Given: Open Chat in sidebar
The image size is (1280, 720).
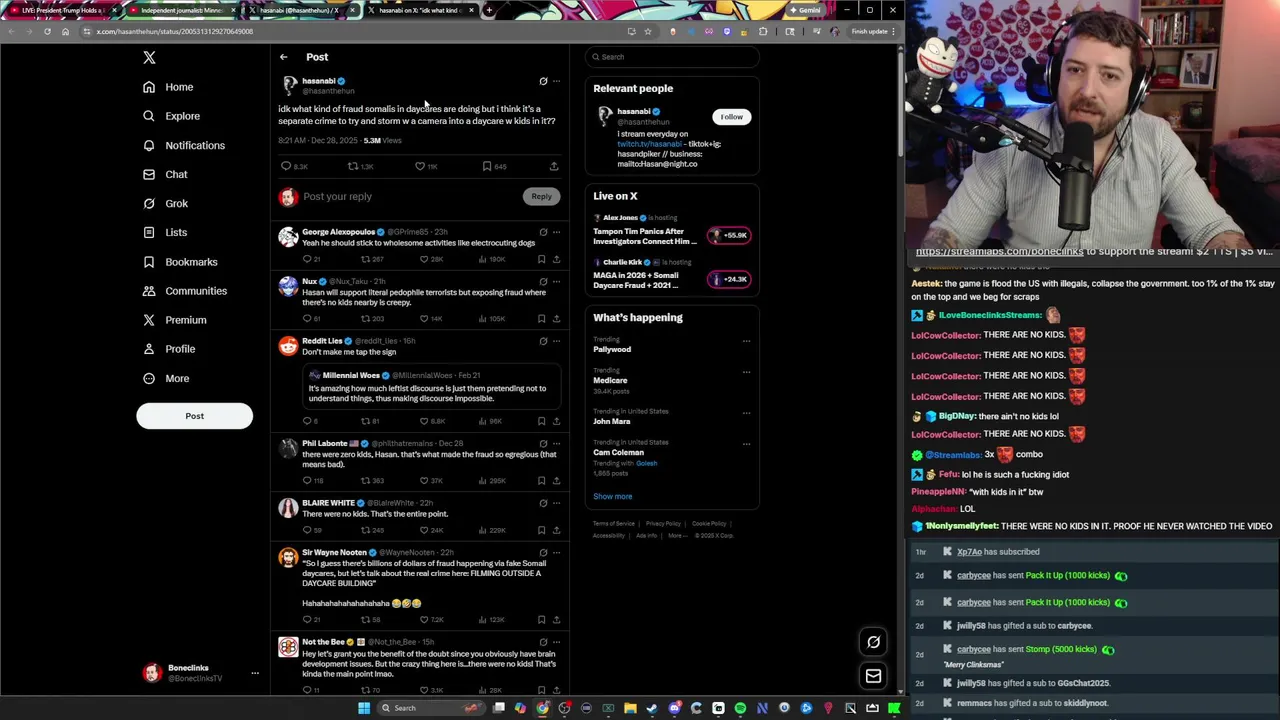Looking at the screenshot, I should click(x=165, y=174).
